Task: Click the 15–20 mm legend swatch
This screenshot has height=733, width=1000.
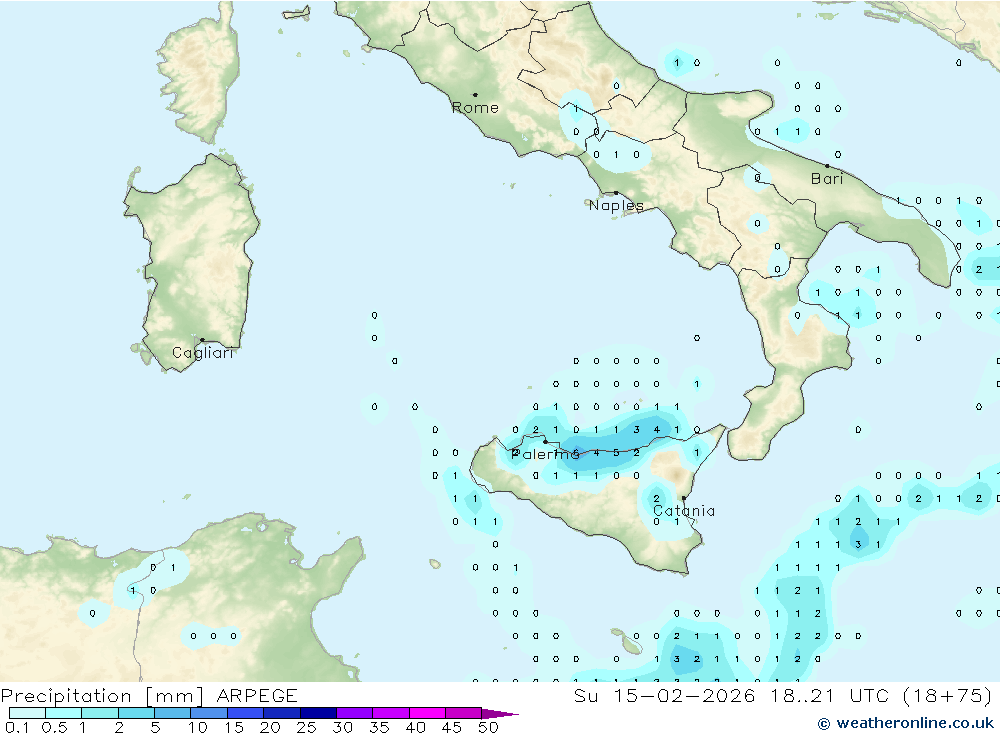Action: (246, 713)
